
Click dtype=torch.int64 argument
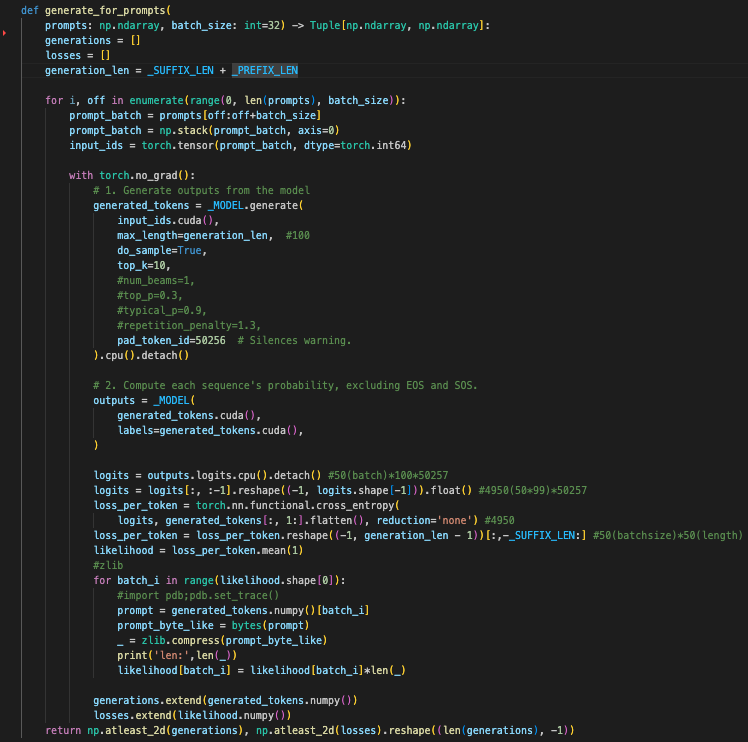(x=354, y=145)
